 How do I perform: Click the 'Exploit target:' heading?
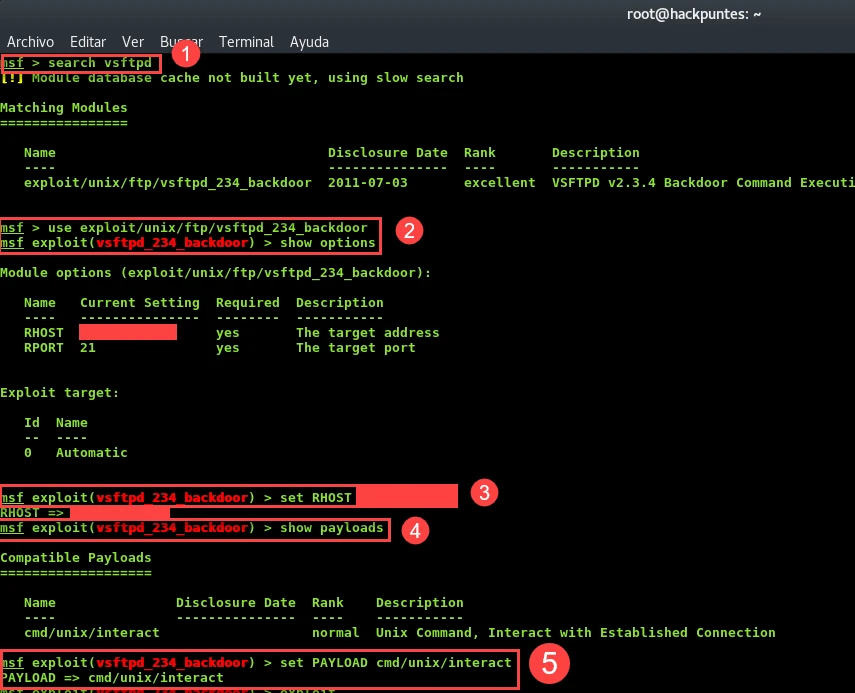59,393
